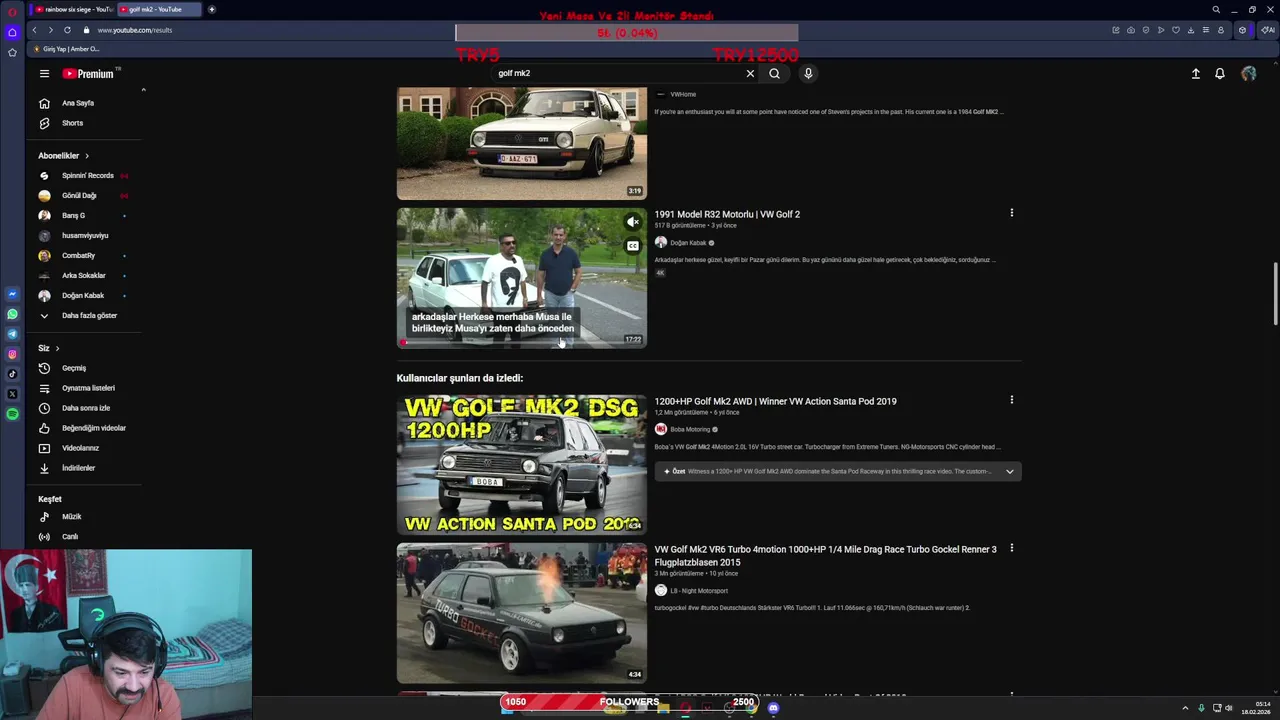This screenshot has width=1280, height=720.
Task: Click Opera sidebar TikTok icon
Action: (12, 374)
